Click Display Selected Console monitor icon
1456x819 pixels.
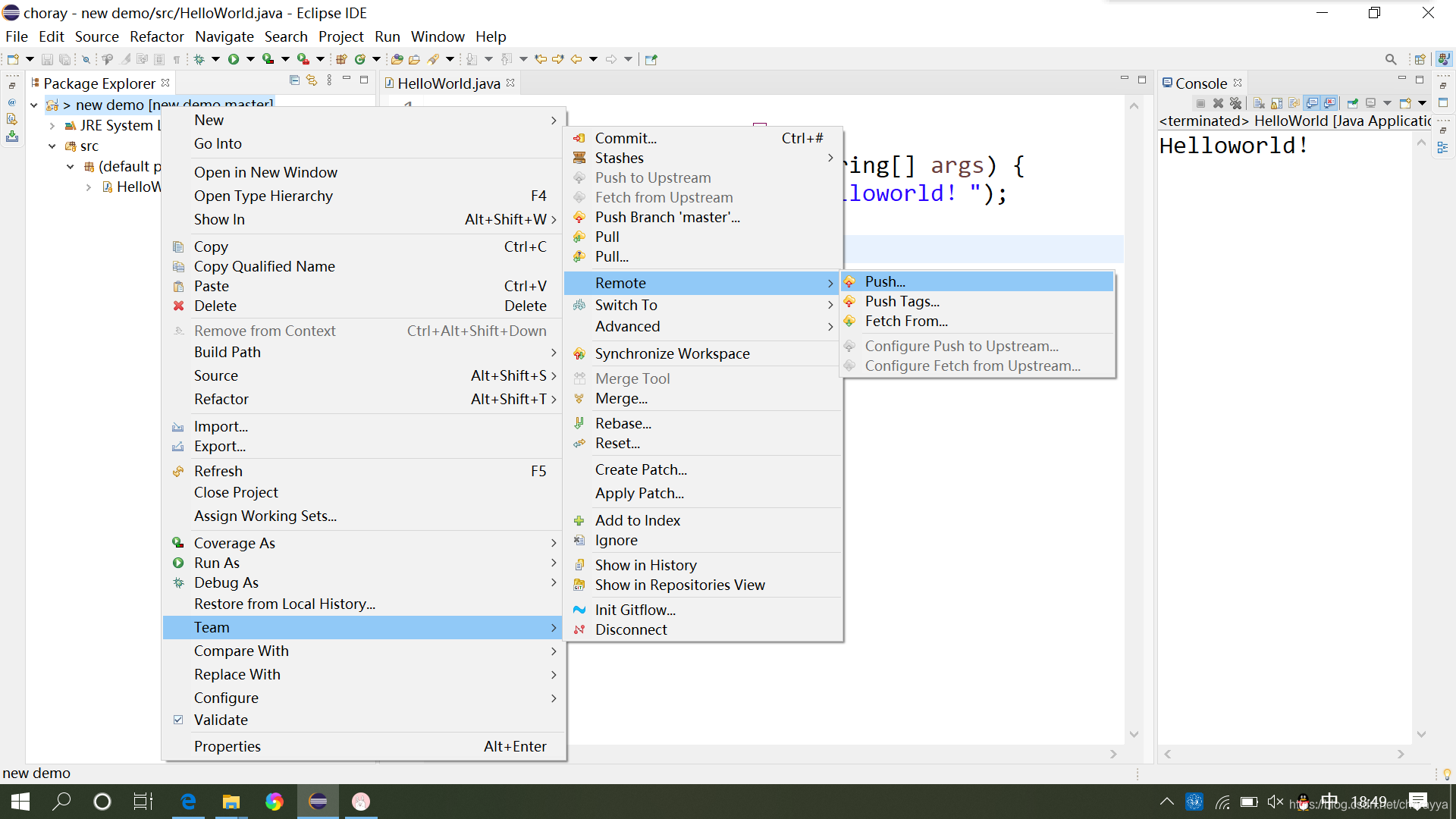pos(1370,103)
